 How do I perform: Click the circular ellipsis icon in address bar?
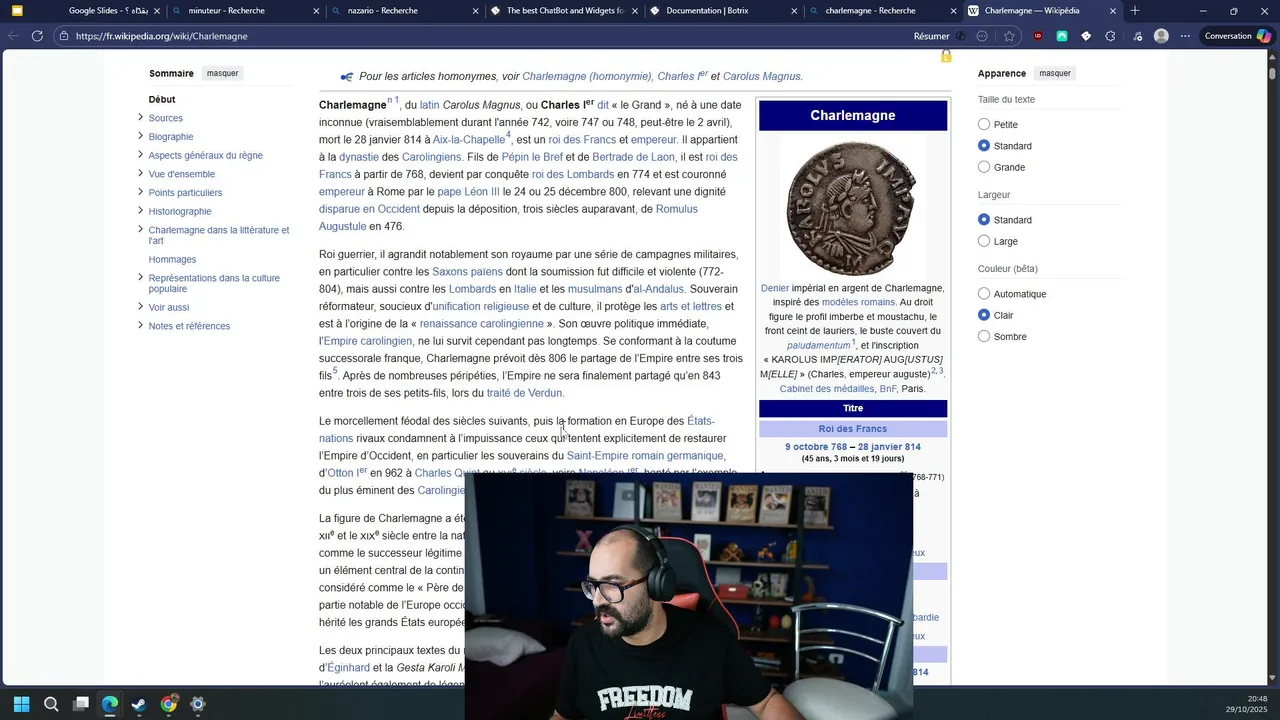(x=982, y=36)
